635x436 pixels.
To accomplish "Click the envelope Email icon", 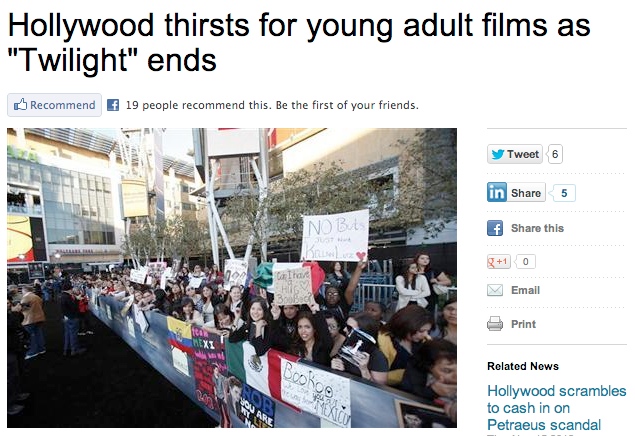I will pyautogui.click(x=495, y=290).
